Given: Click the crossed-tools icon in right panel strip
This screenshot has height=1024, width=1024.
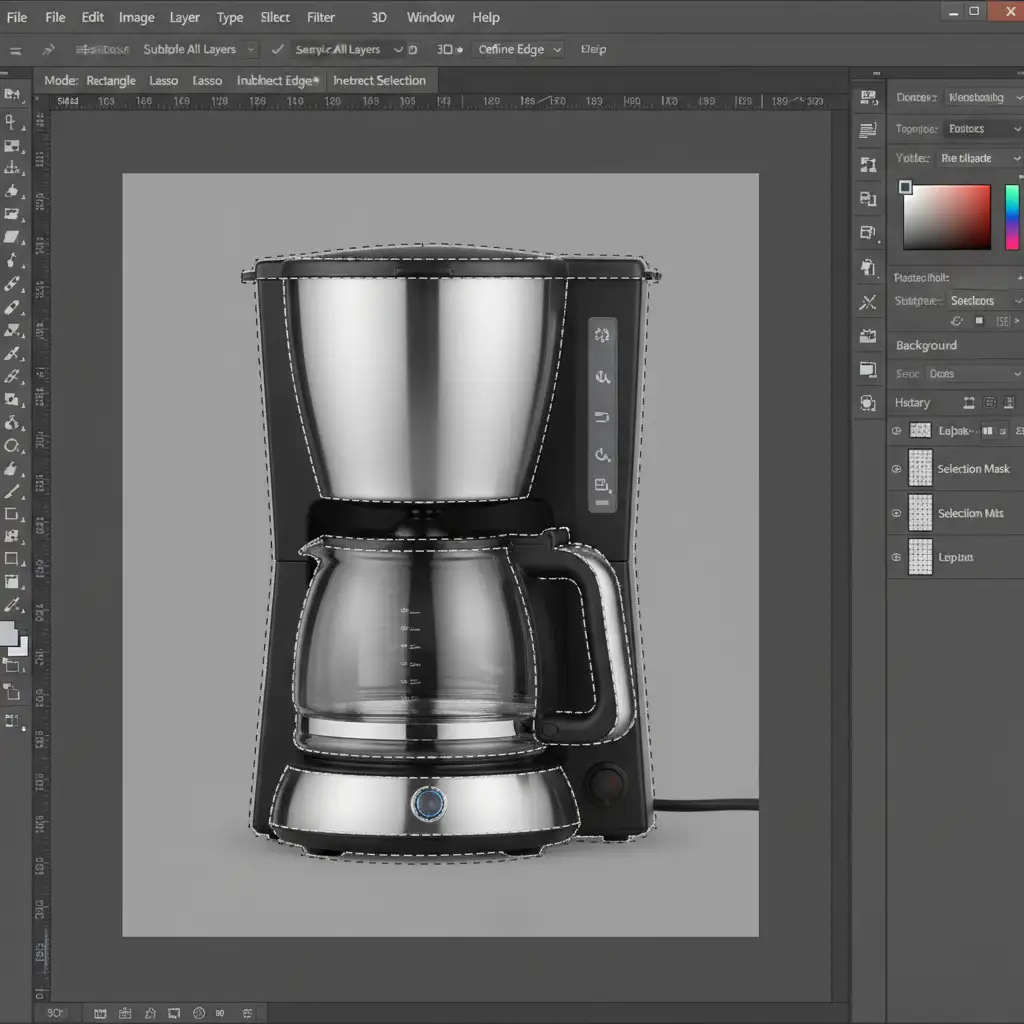Looking at the screenshot, I should [868, 302].
